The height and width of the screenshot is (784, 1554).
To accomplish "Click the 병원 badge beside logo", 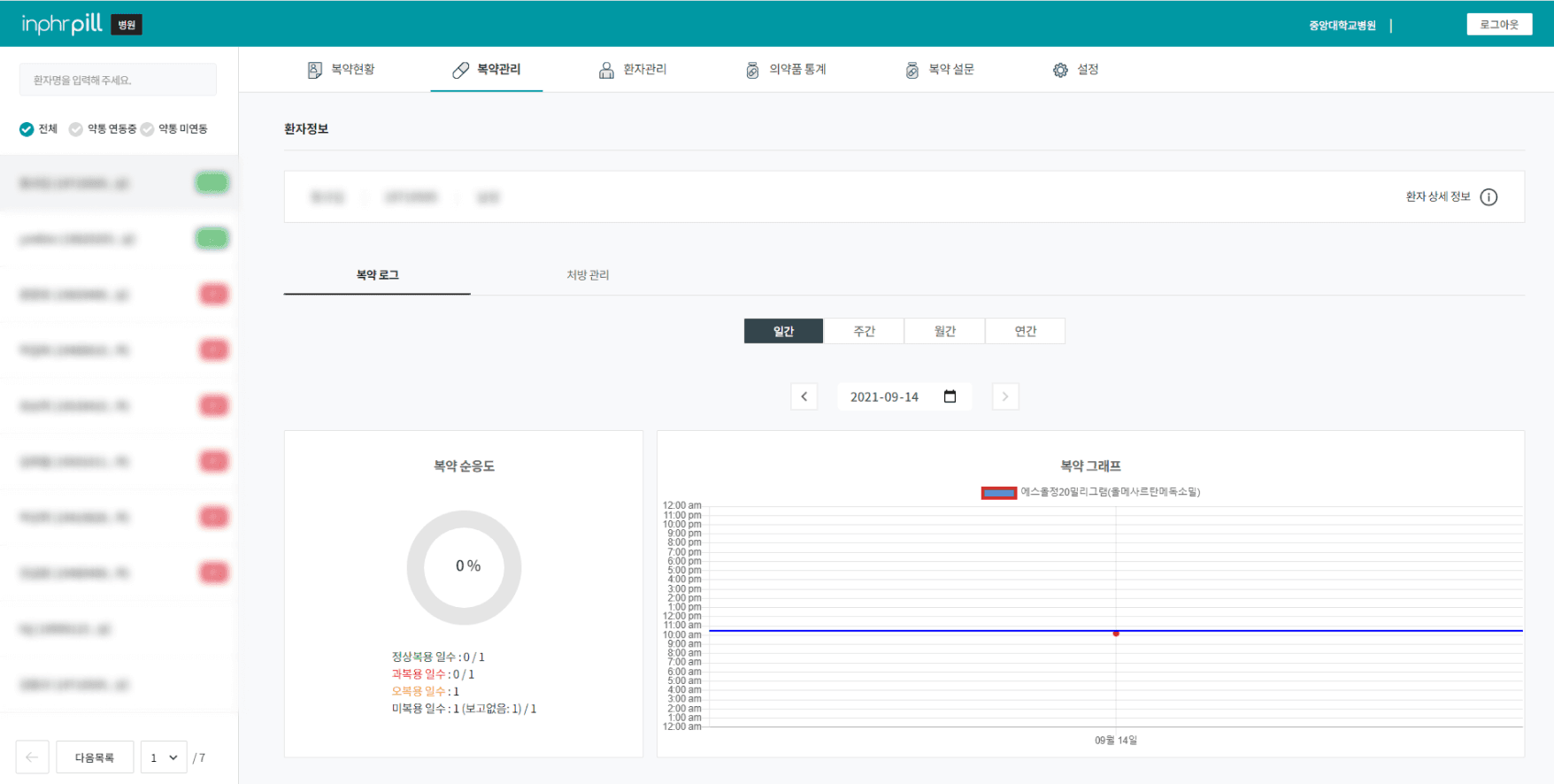I will 127,25.
